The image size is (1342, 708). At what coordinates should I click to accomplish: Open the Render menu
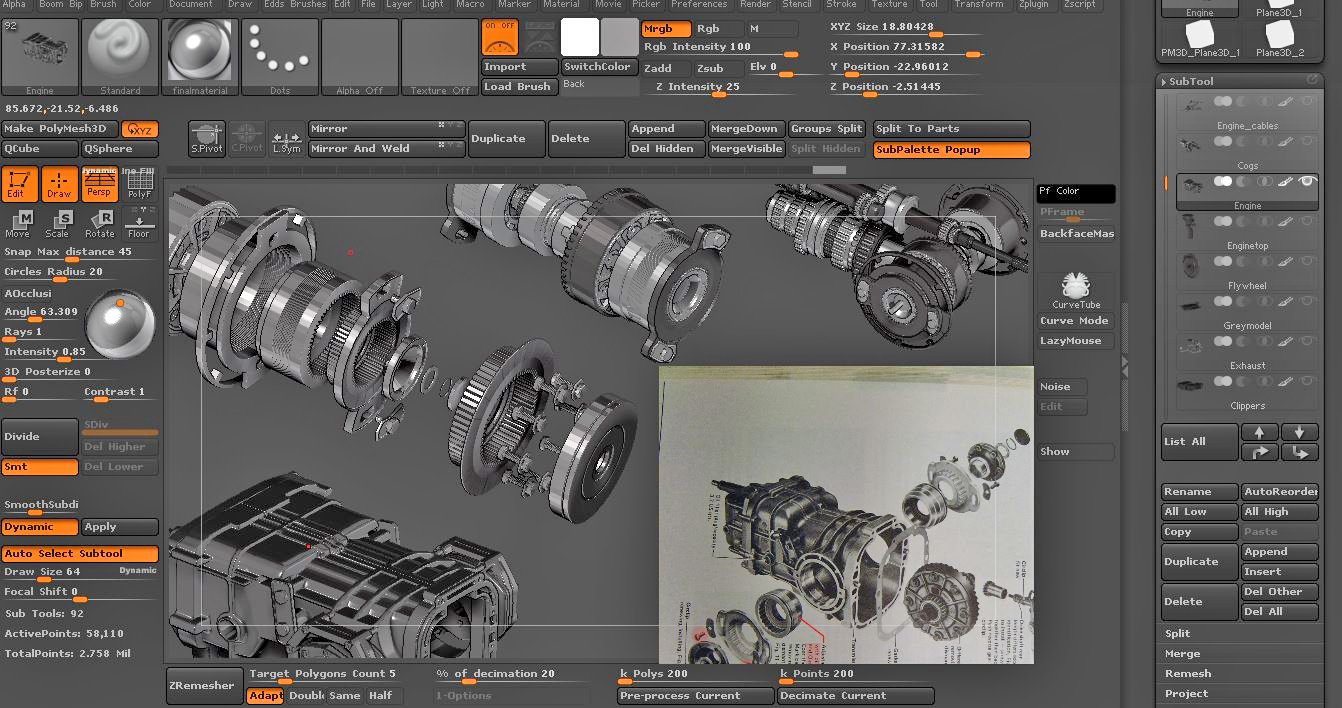tap(755, 4)
